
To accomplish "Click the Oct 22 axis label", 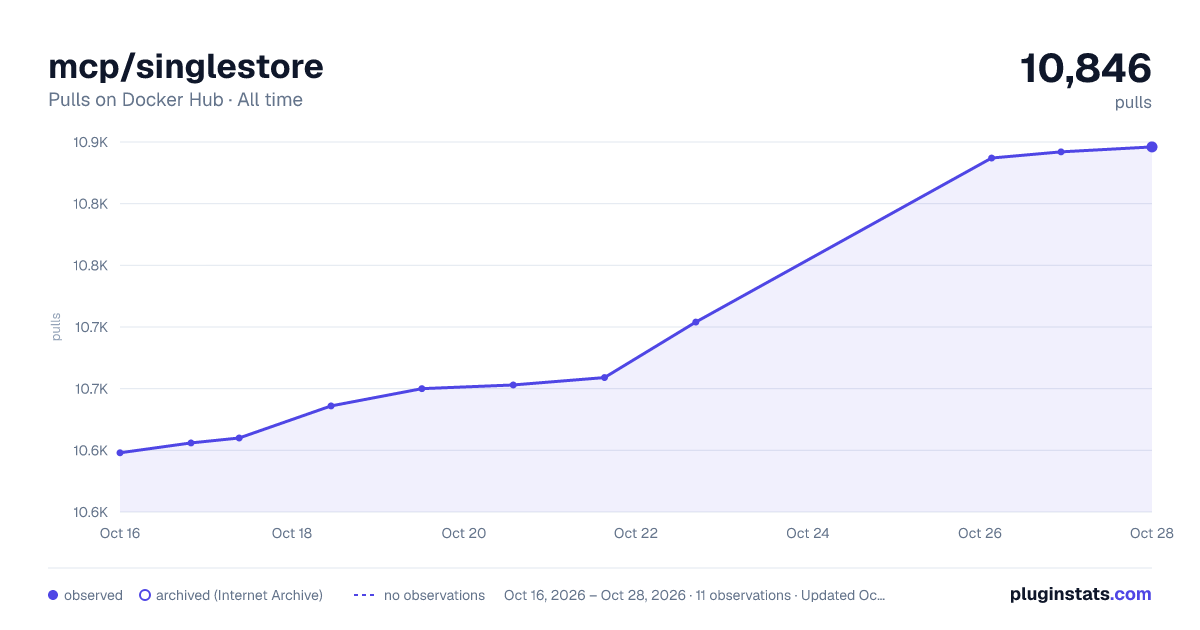I will pos(636,533).
